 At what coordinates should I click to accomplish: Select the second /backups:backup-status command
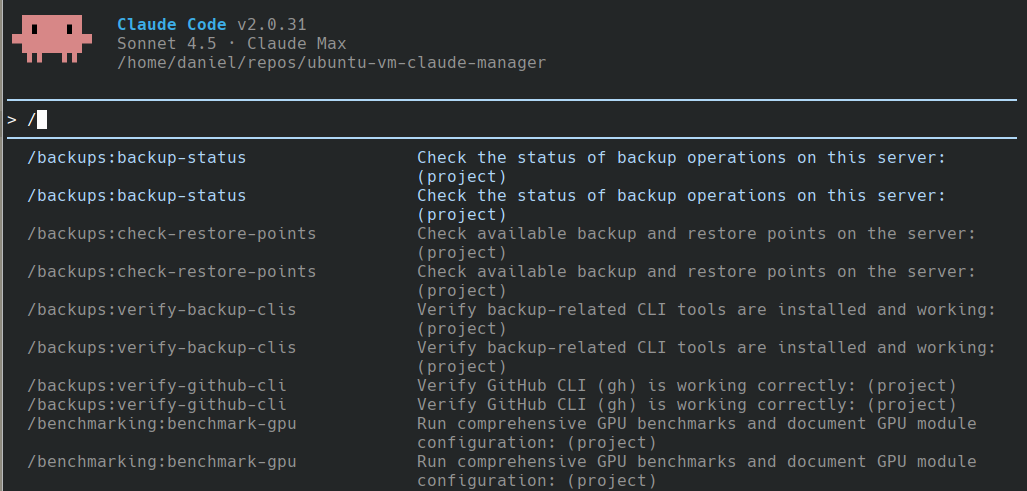(137, 196)
